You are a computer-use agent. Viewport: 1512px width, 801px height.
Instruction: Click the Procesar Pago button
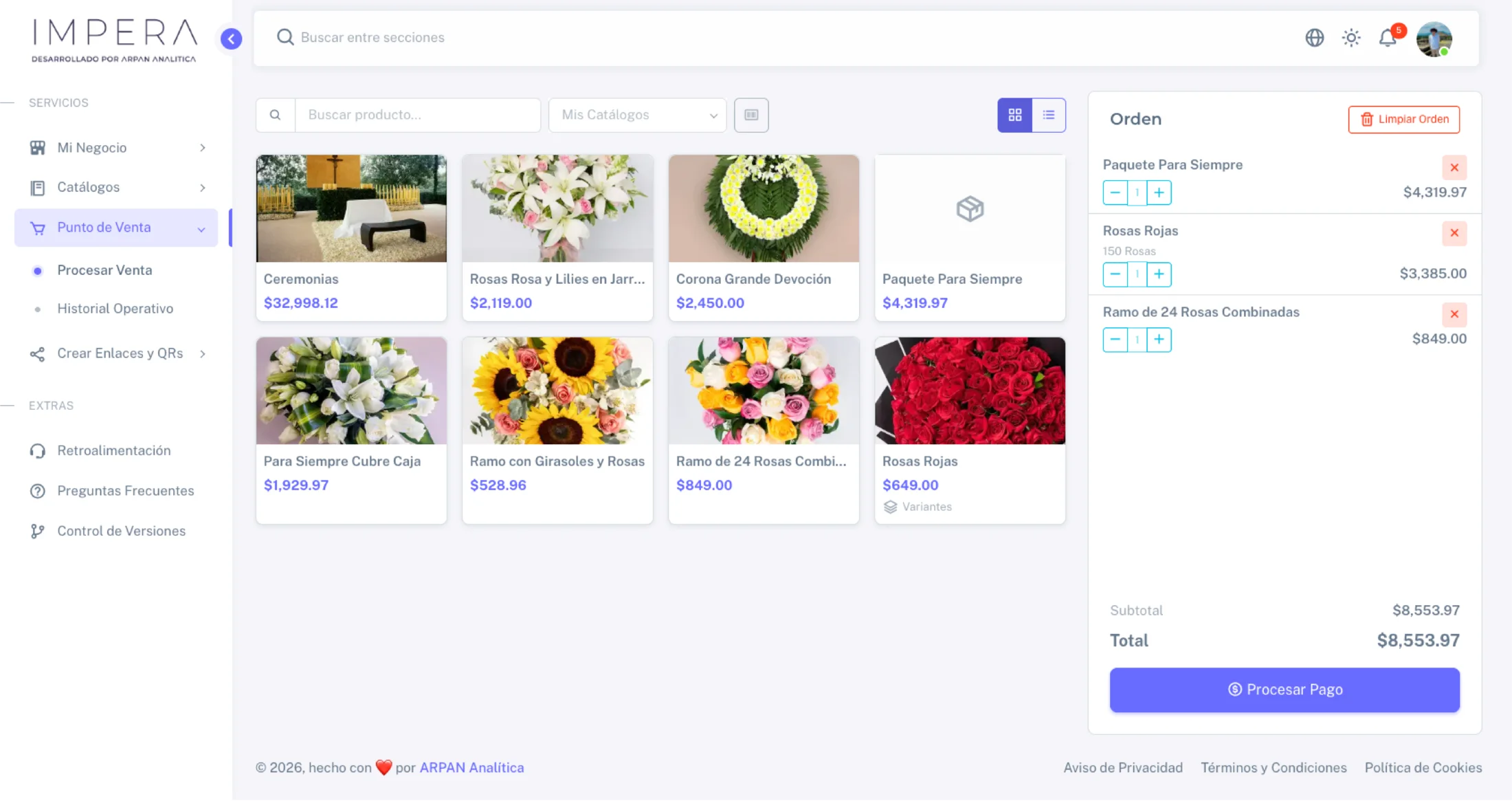click(1284, 690)
